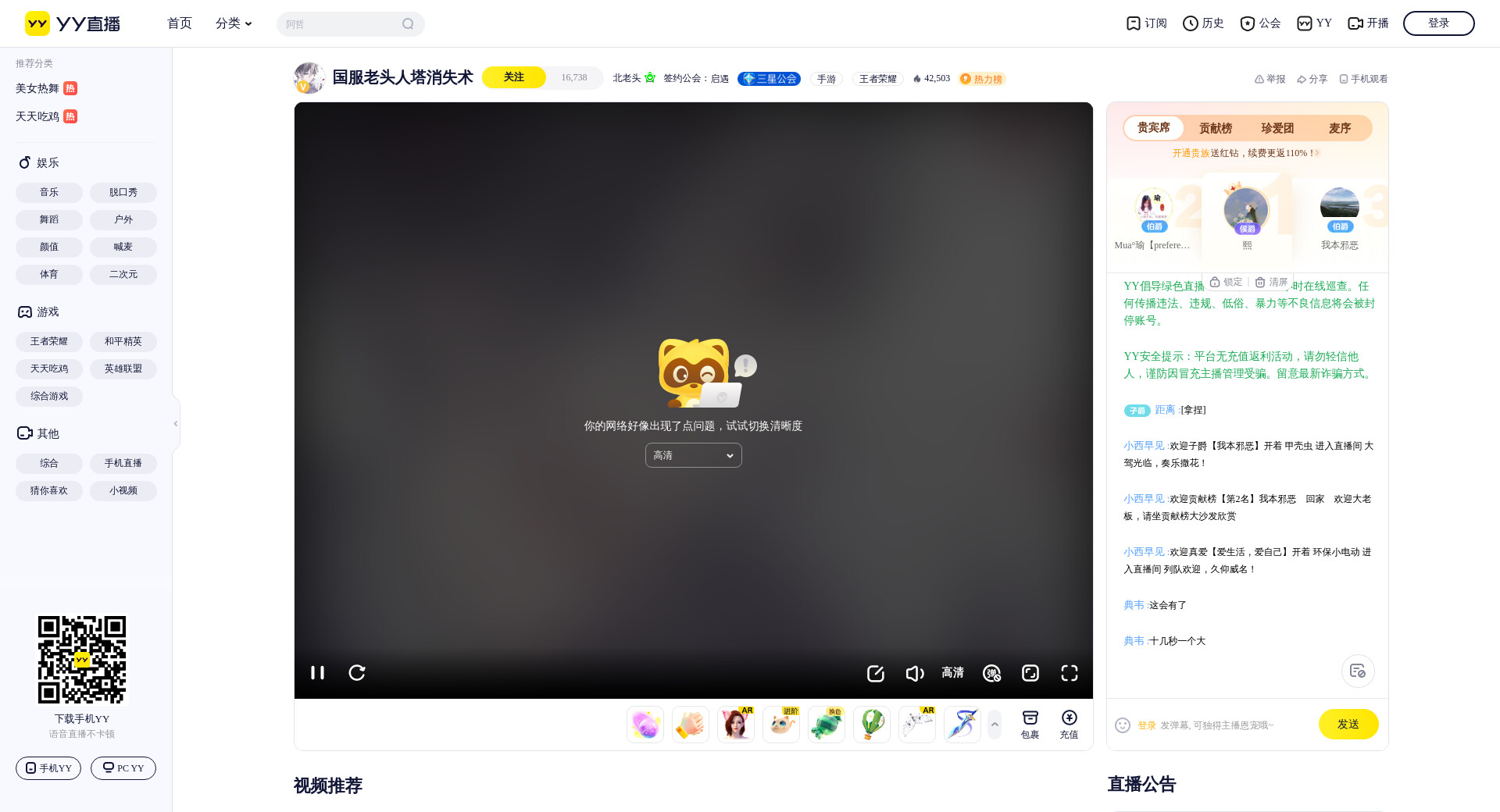Viewport: 1500px width, 812px height.
Task: Expand the gift list arrow
Action: point(995,725)
